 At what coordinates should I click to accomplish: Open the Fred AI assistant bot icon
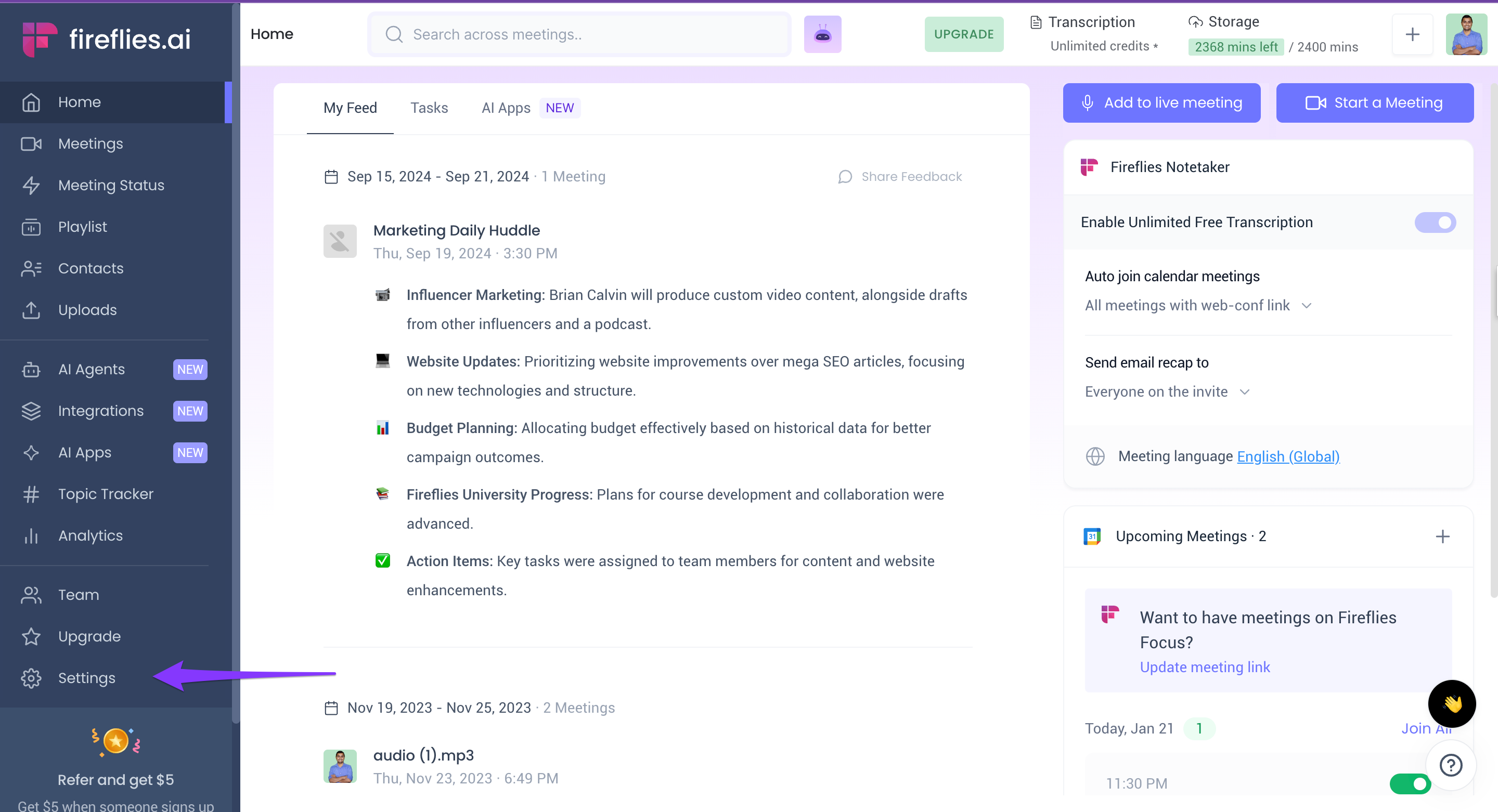(822, 34)
